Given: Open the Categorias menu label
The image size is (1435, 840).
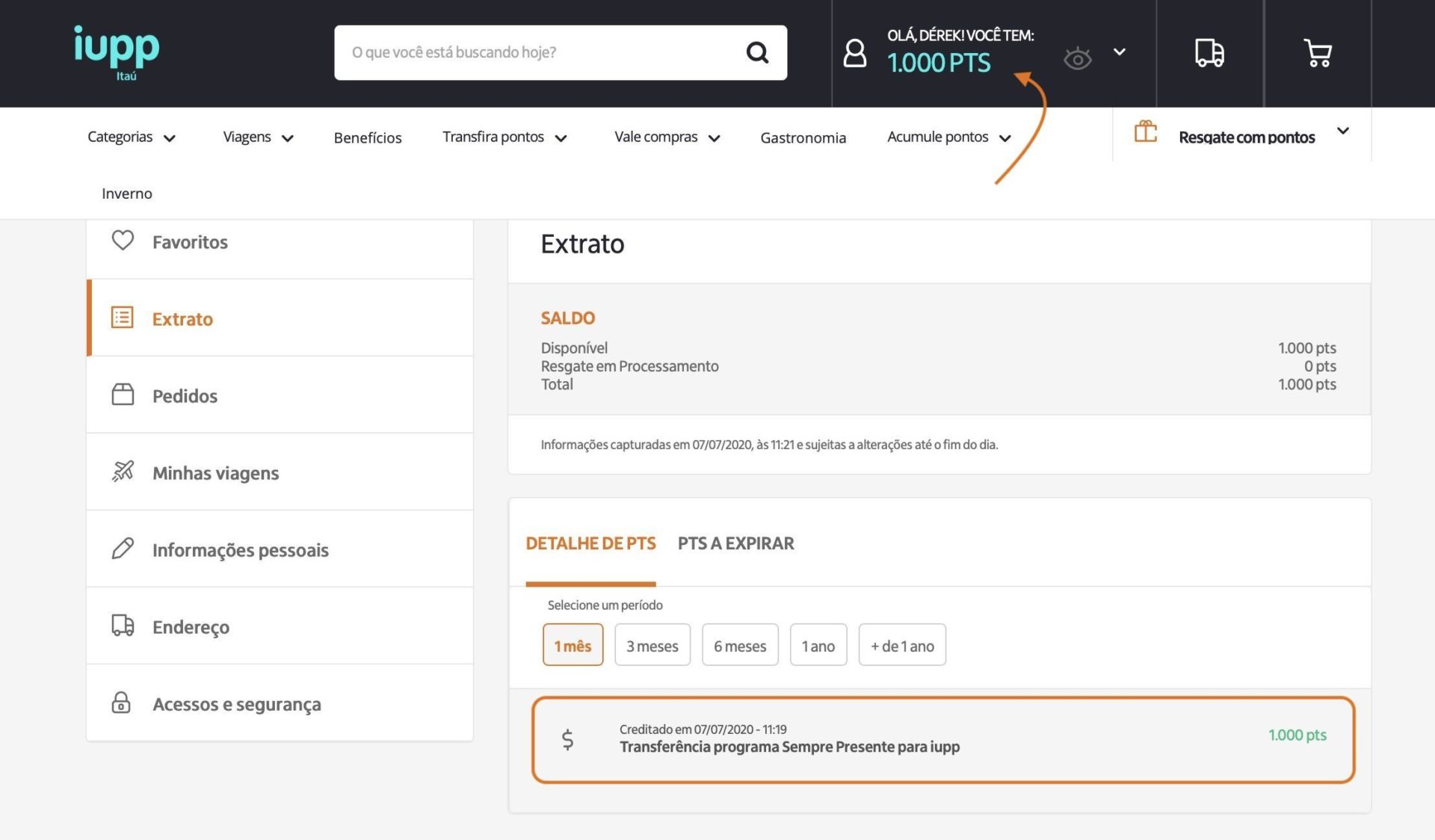Looking at the screenshot, I should (x=120, y=137).
